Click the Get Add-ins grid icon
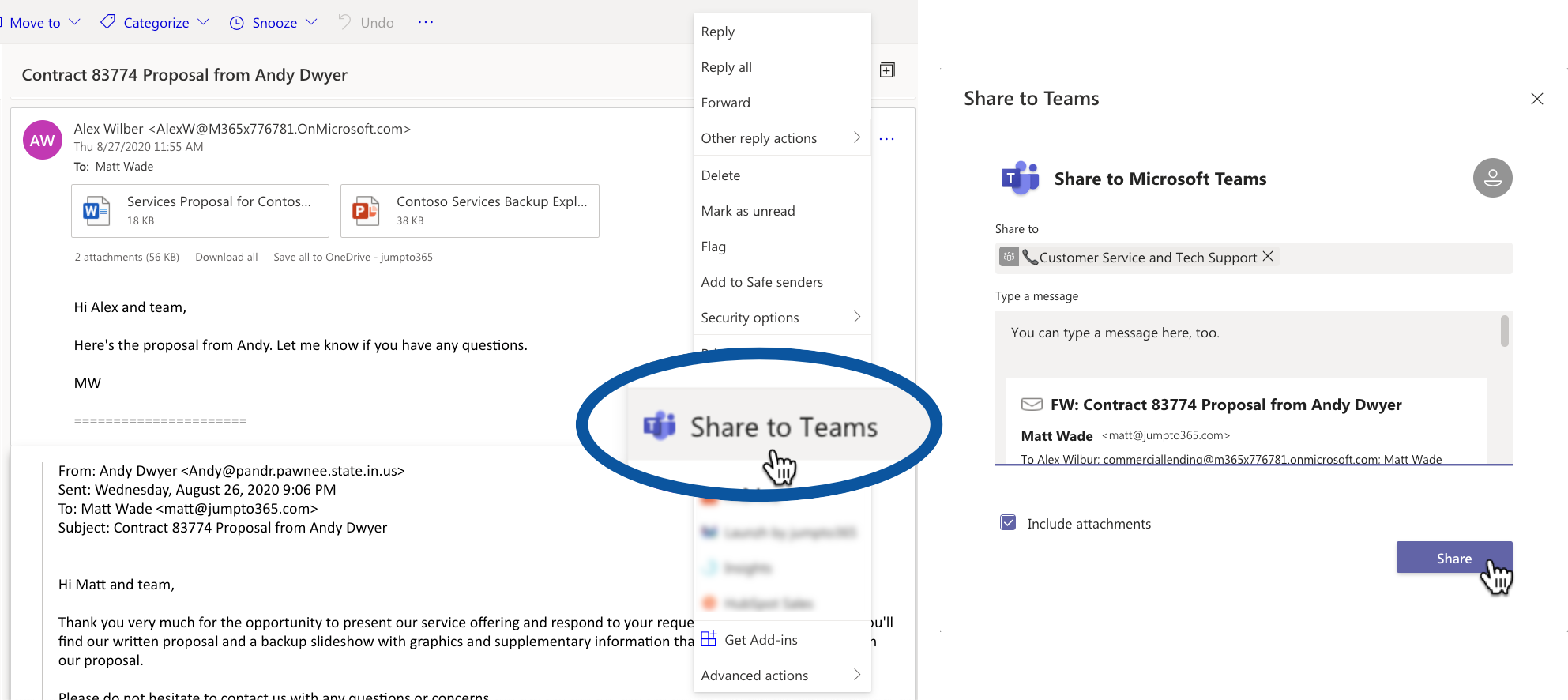 click(x=709, y=639)
